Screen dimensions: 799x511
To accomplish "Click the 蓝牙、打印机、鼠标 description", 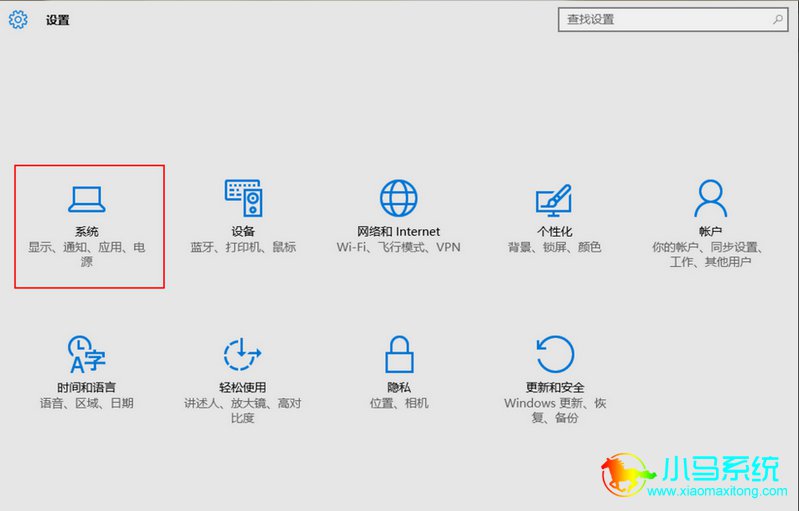I will 243,247.
